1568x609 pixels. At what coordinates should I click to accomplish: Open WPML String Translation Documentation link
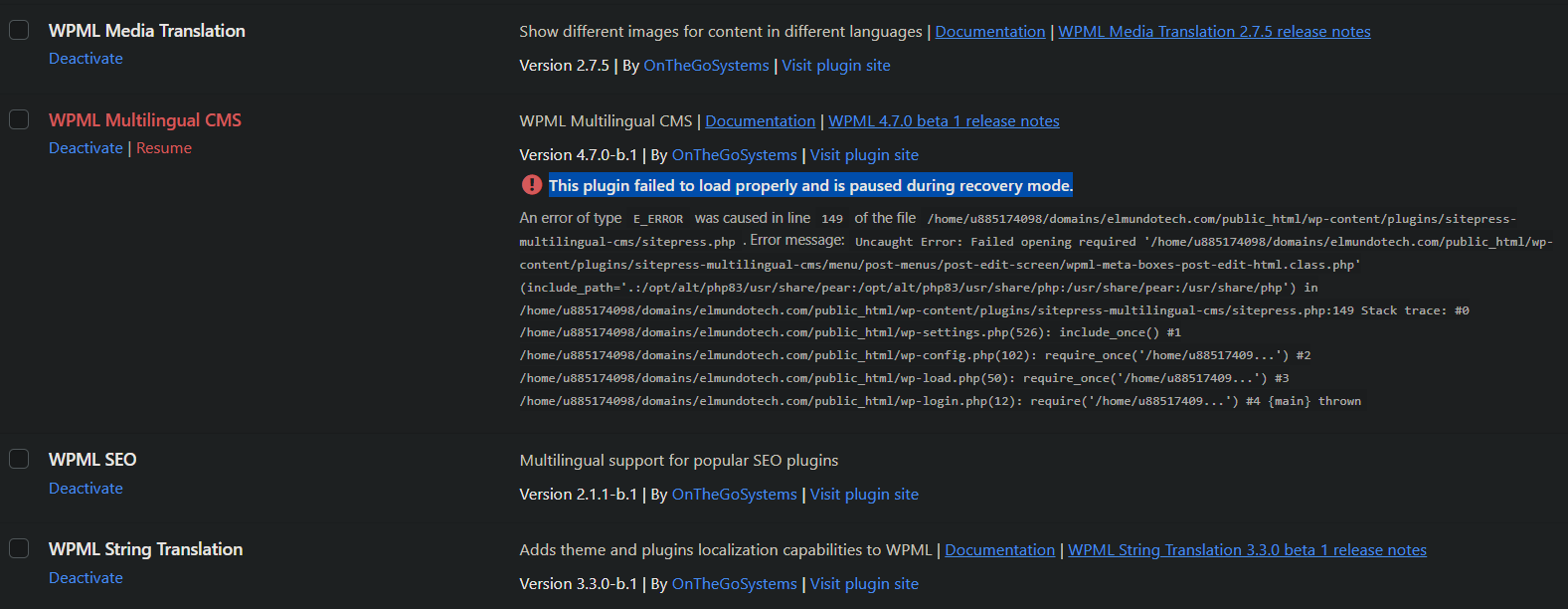[999, 550]
